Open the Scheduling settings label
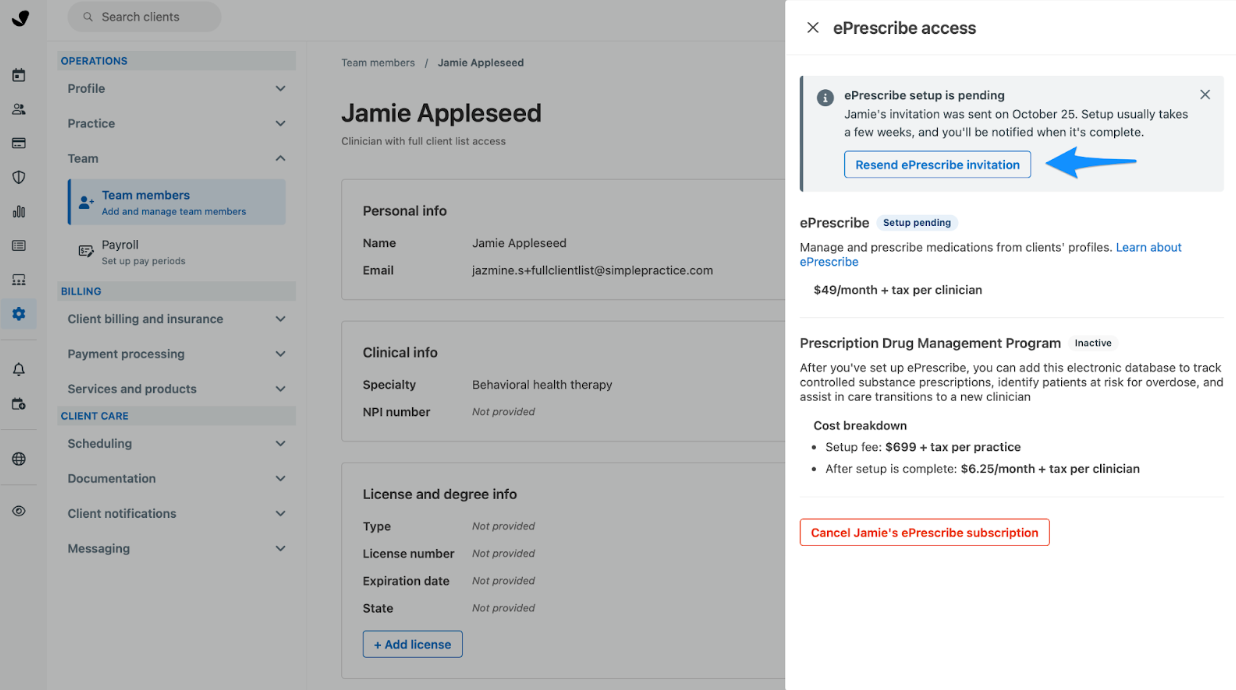The width and height of the screenshot is (1236, 690). [99, 444]
